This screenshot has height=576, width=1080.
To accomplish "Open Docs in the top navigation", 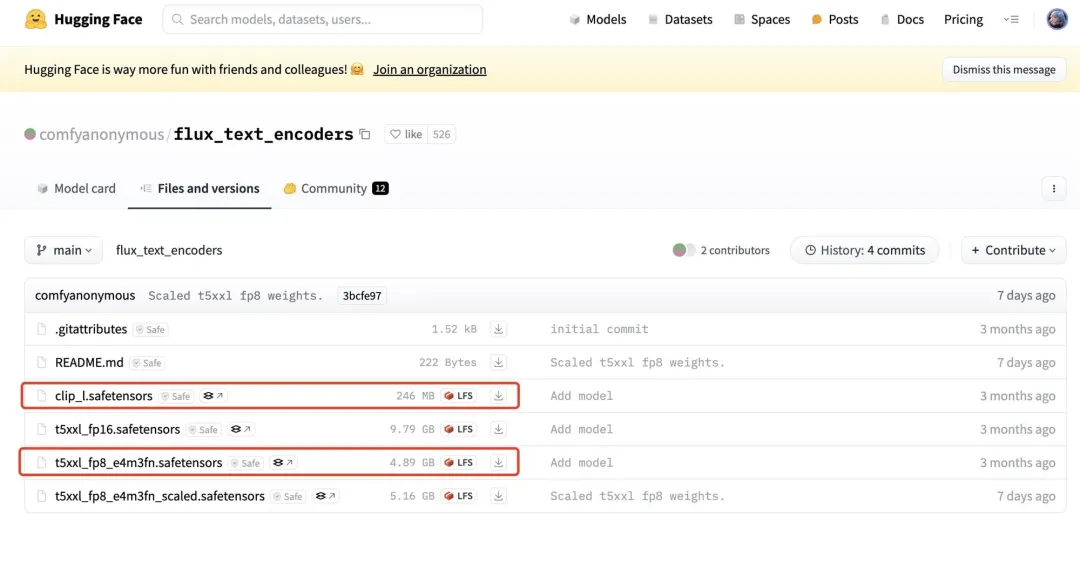I will [902, 19].
